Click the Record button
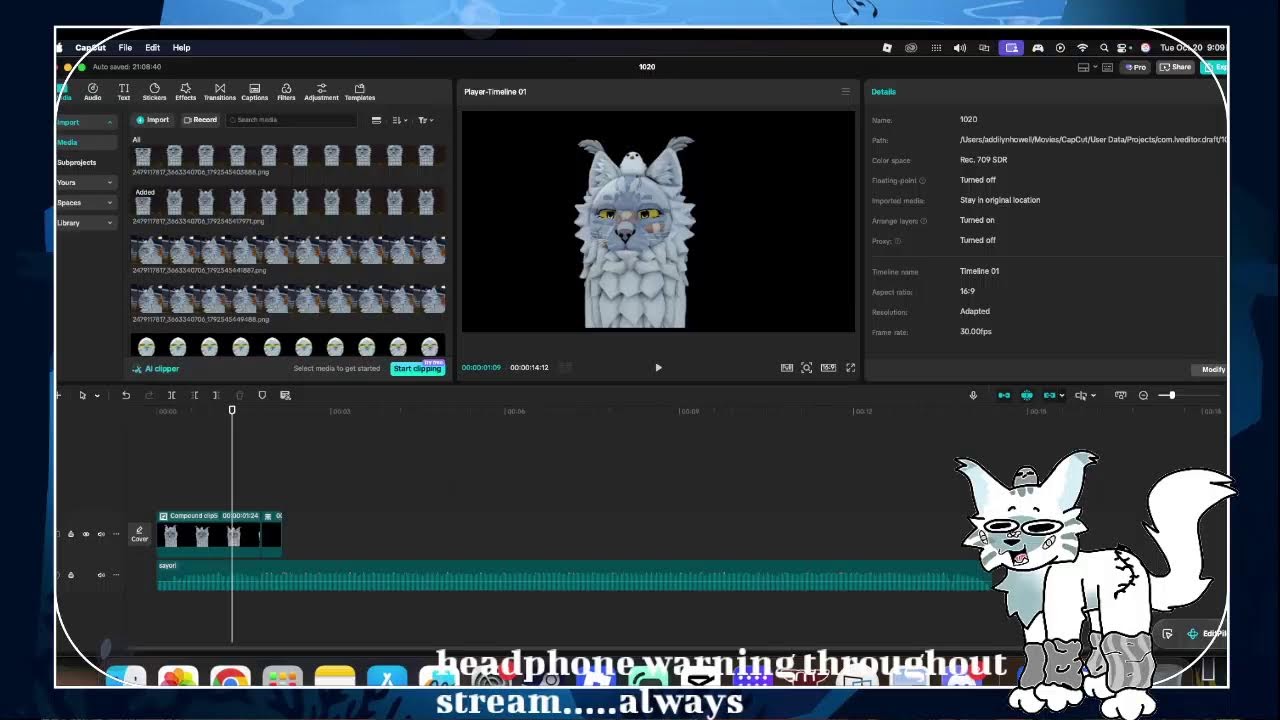 (x=200, y=120)
